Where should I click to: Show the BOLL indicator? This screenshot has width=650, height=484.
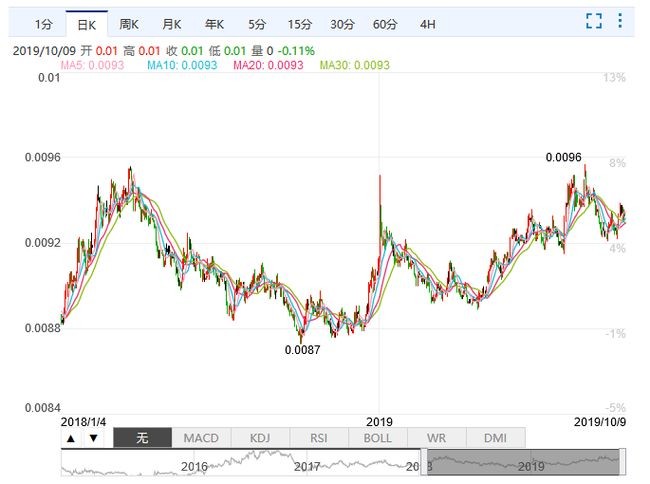[377, 438]
